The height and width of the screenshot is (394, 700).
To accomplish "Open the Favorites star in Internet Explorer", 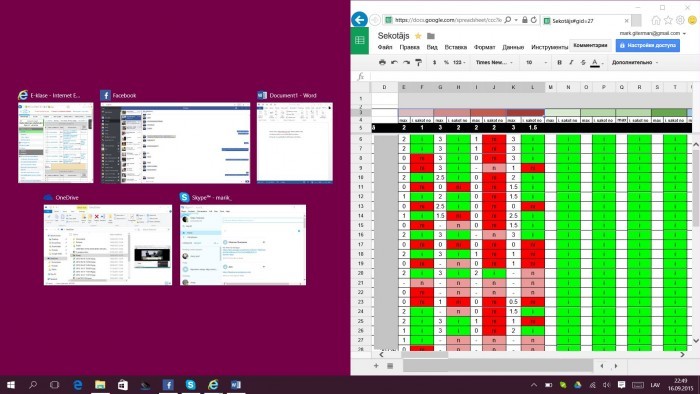I will pyautogui.click(x=668, y=20).
